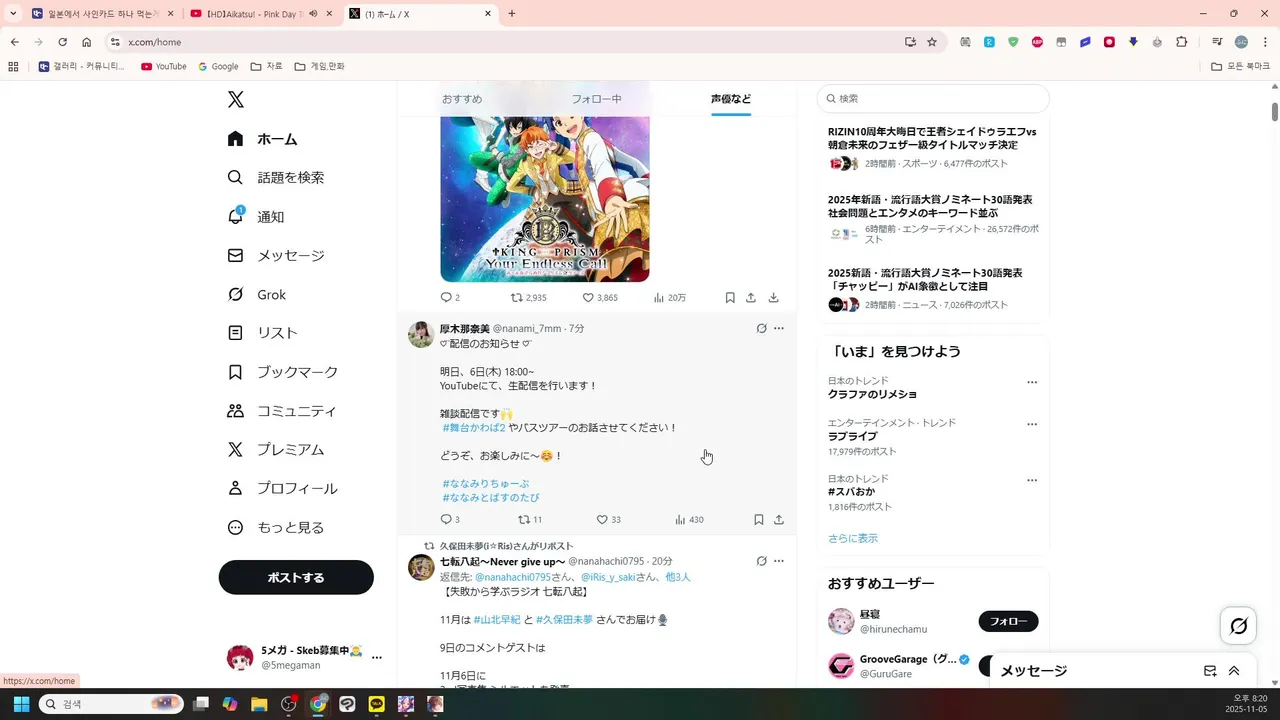Open a new Chrome tab

pos(512,14)
